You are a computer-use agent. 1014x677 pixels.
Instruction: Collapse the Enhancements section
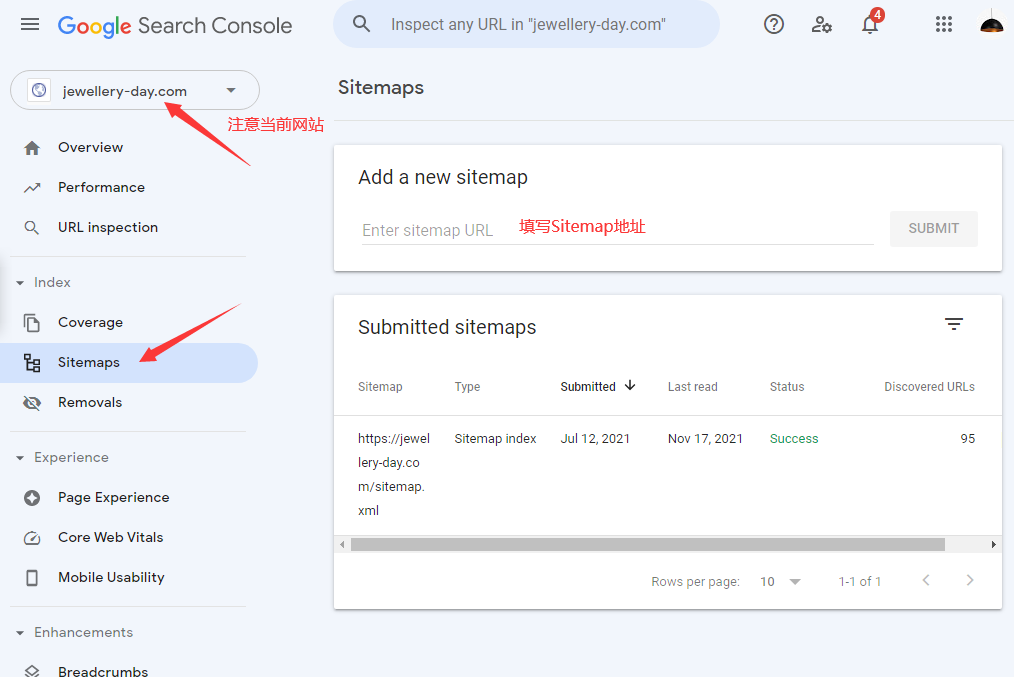coord(20,633)
